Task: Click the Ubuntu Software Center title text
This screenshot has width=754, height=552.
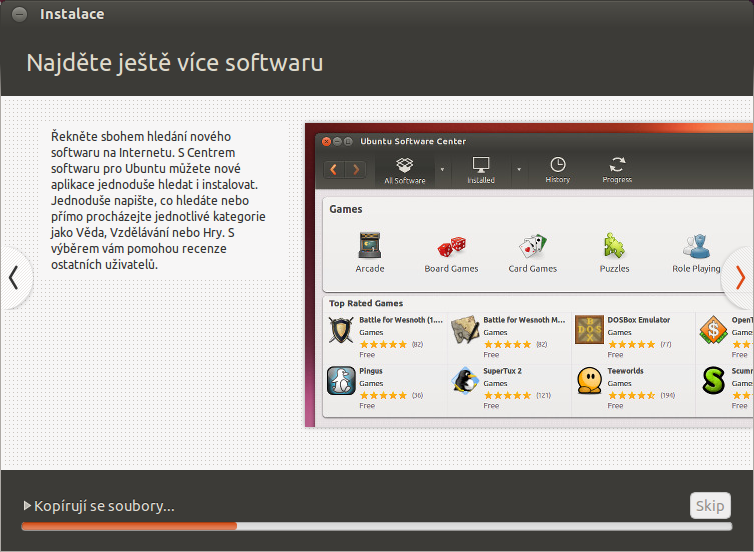Action: pyautogui.click(x=413, y=141)
